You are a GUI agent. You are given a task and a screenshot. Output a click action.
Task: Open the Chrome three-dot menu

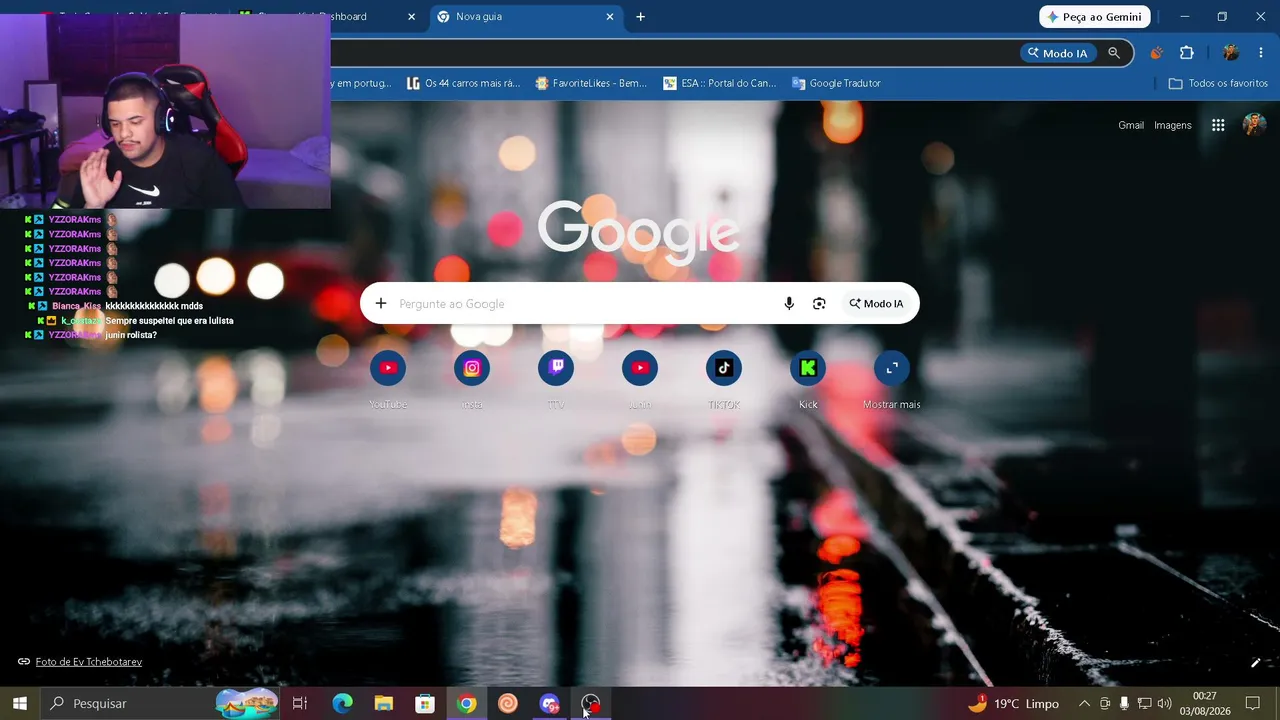[x=1261, y=53]
